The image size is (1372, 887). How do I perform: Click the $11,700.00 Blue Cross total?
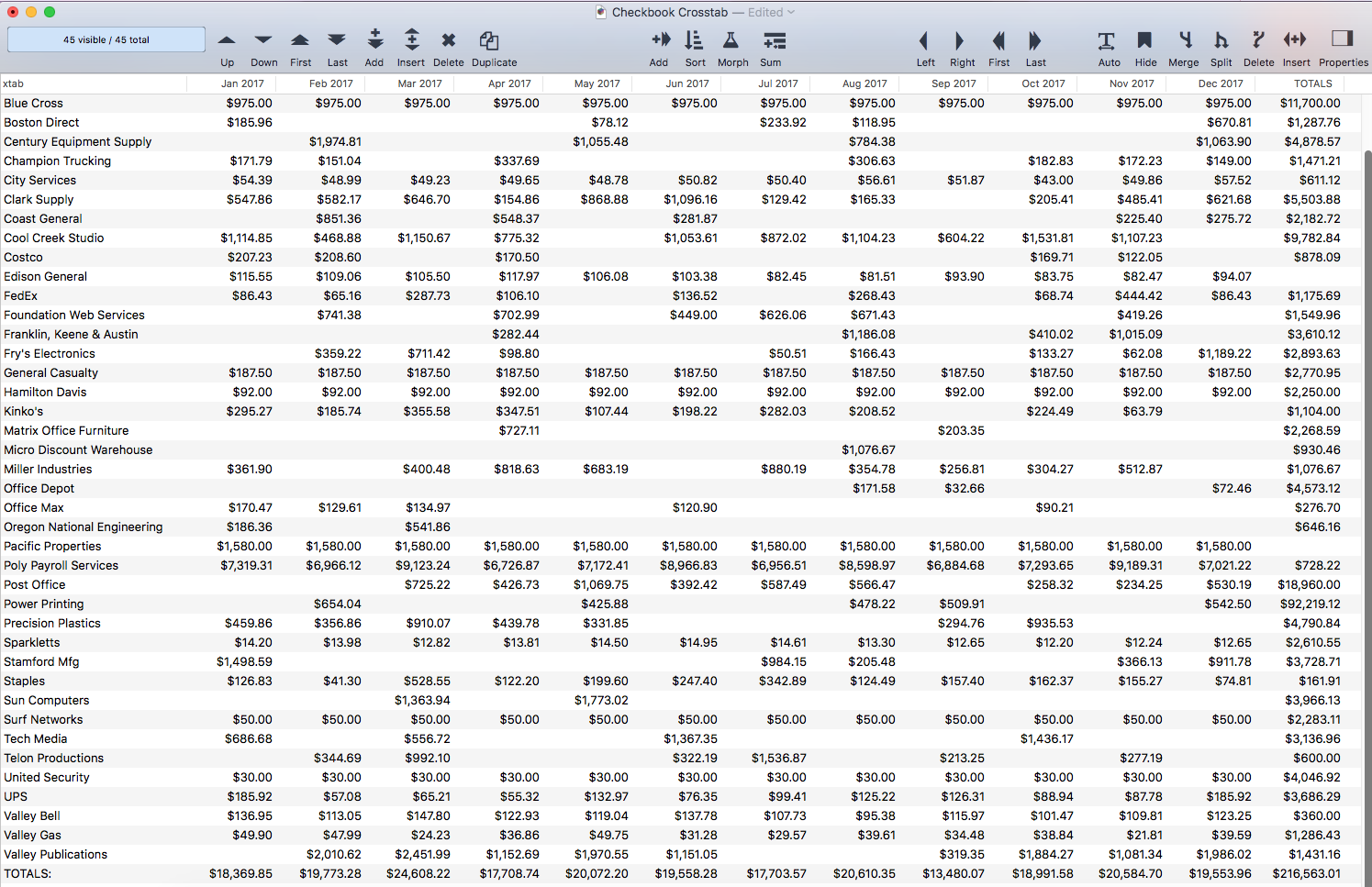point(1310,103)
